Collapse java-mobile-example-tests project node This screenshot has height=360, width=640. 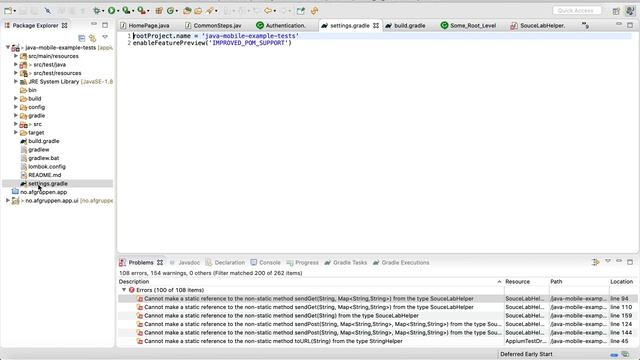(8, 47)
